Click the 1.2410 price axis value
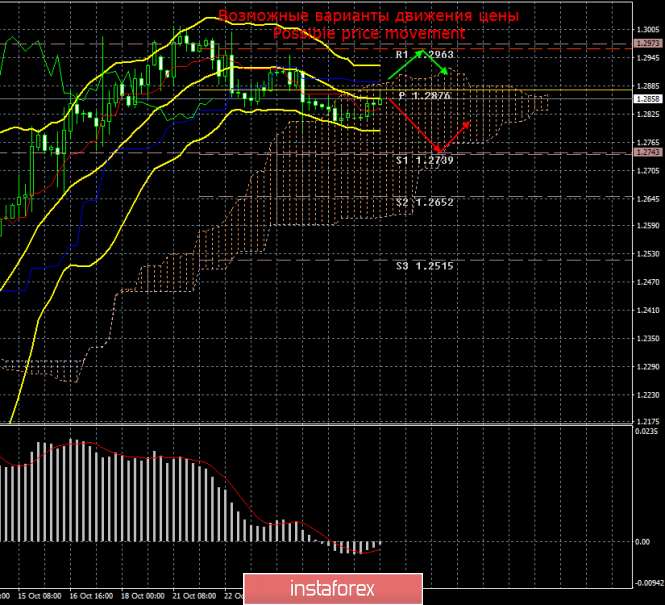Screen dimensions: 665x605 click(x=648, y=310)
